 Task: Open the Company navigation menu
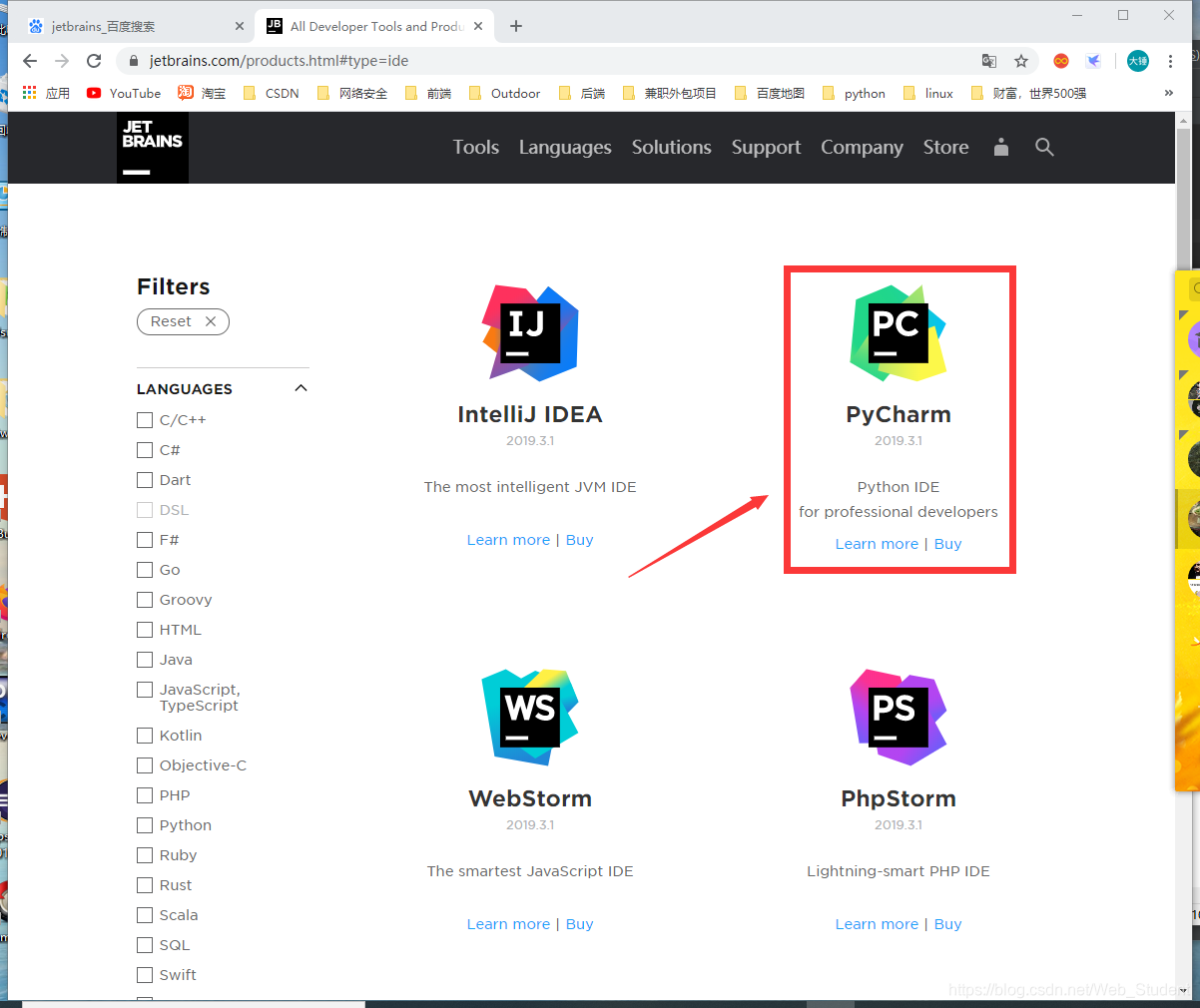click(x=862, y=148)
